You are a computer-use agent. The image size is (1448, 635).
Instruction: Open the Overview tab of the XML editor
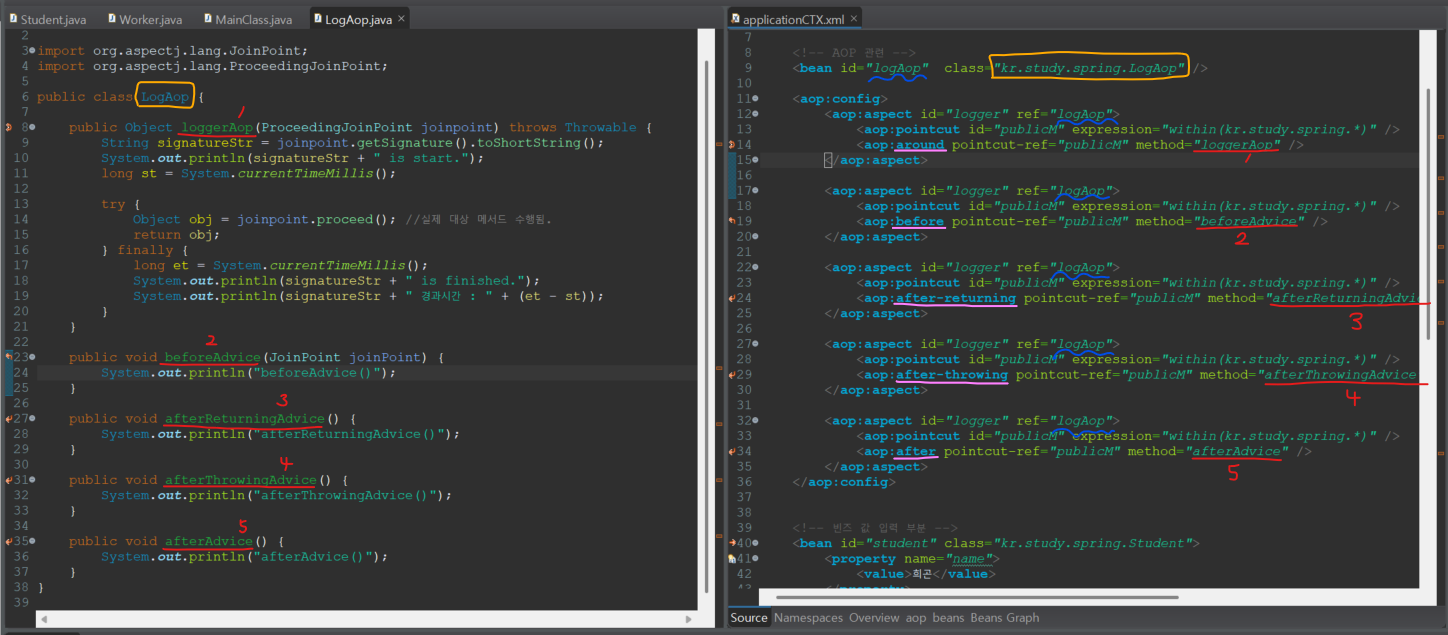coord(875,618)
